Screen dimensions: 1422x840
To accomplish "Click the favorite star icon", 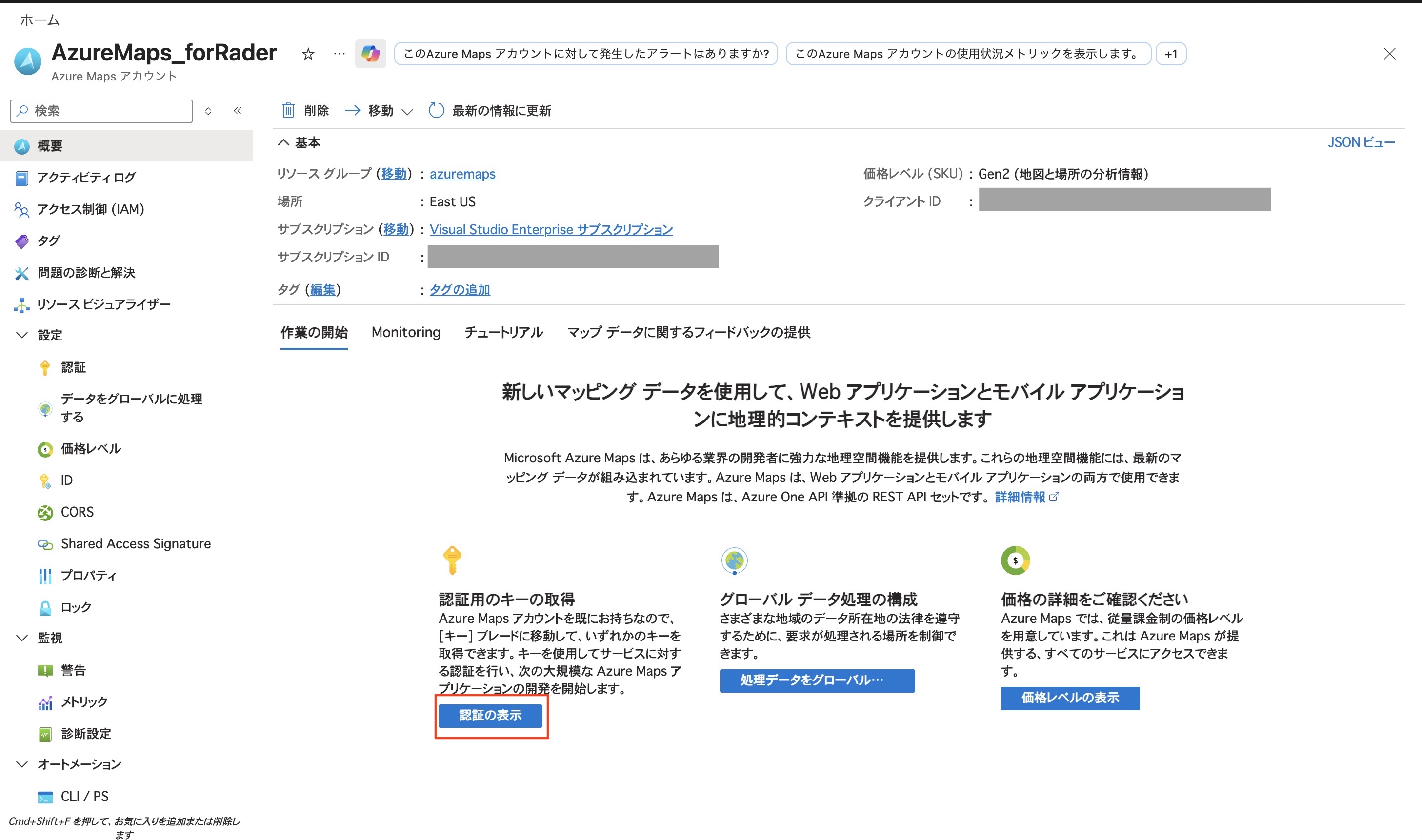I will 308,54.
